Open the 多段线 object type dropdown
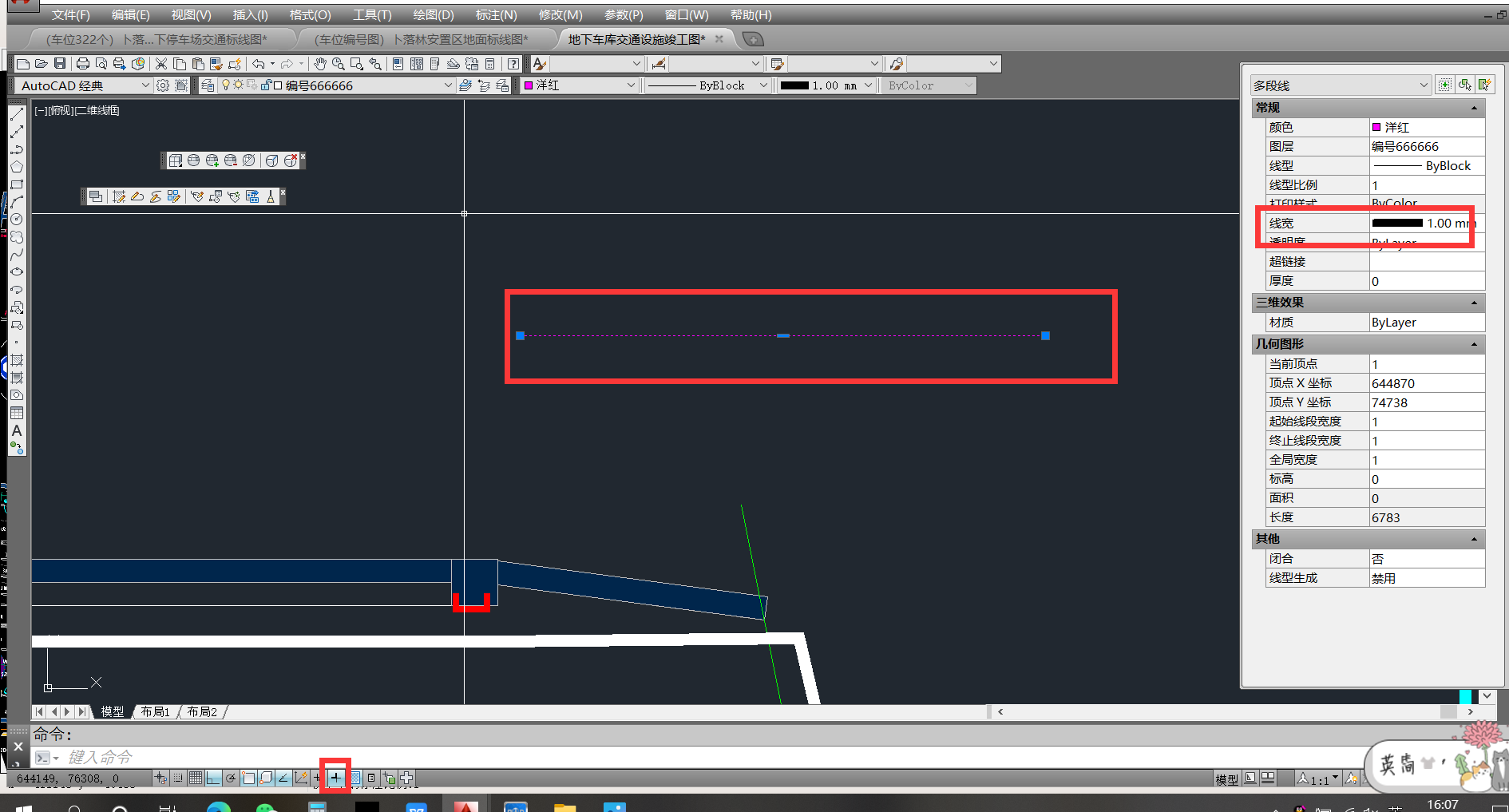The height and width of the screenshot is (812, 1509). pos(1341,85)
